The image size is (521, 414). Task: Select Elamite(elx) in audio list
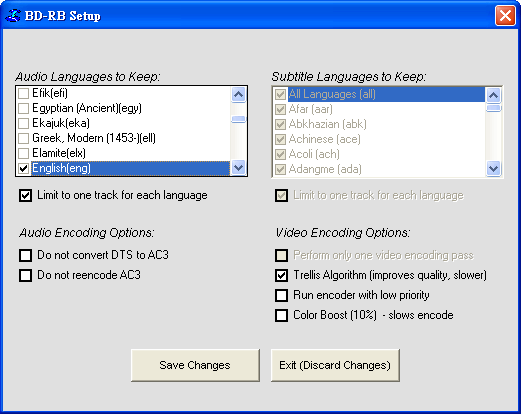click(x=59, y=153)
